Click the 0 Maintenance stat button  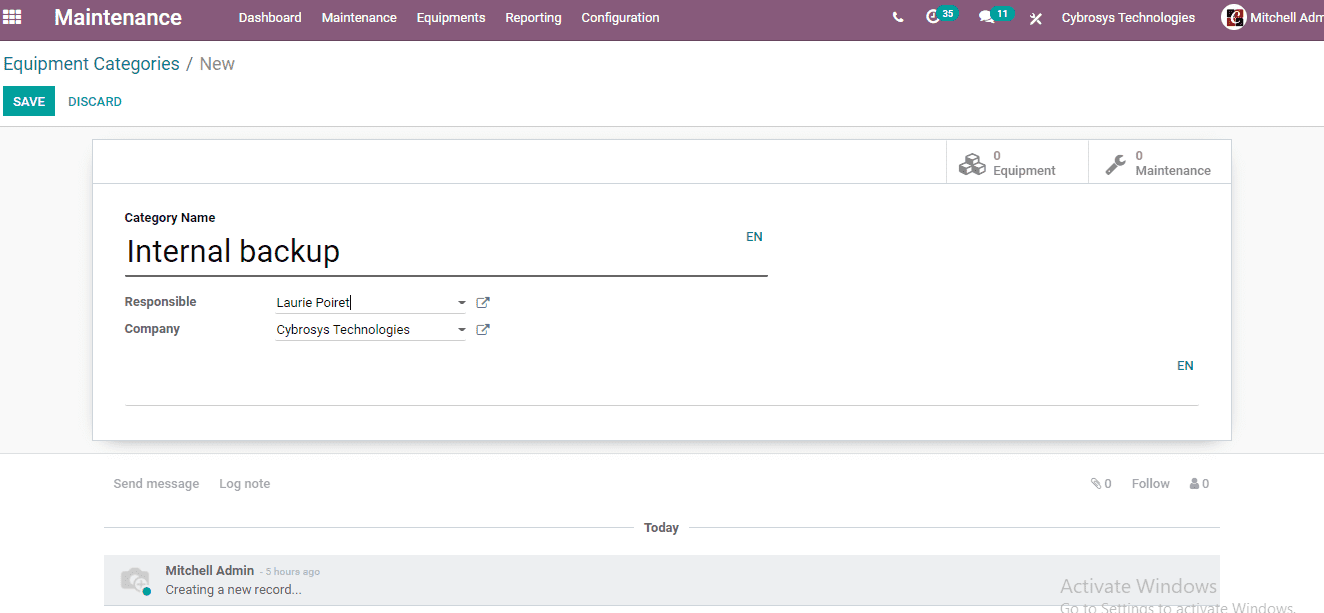[1160, 162]
